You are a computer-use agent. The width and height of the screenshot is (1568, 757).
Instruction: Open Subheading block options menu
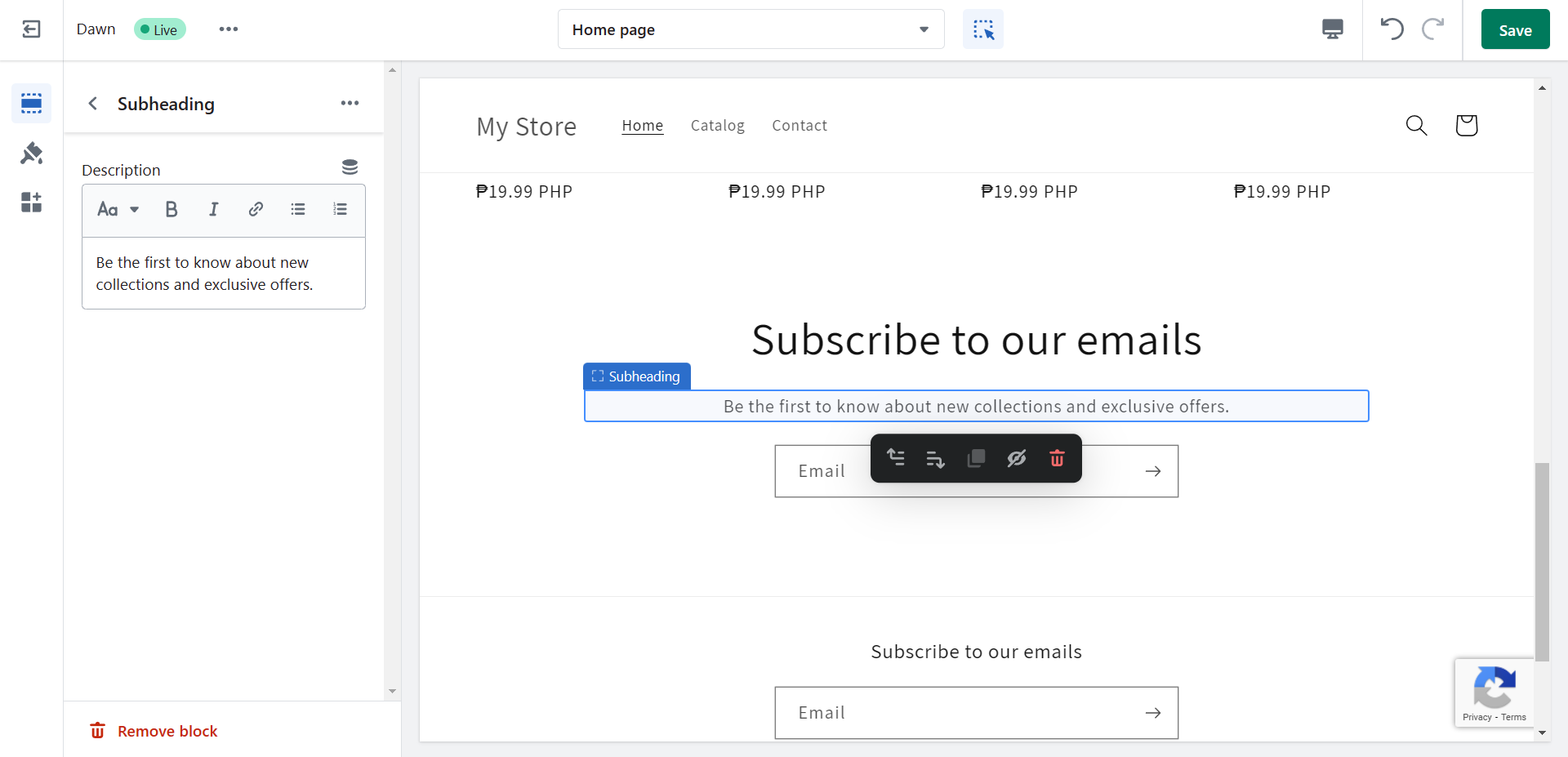click(x=350, y=103)
